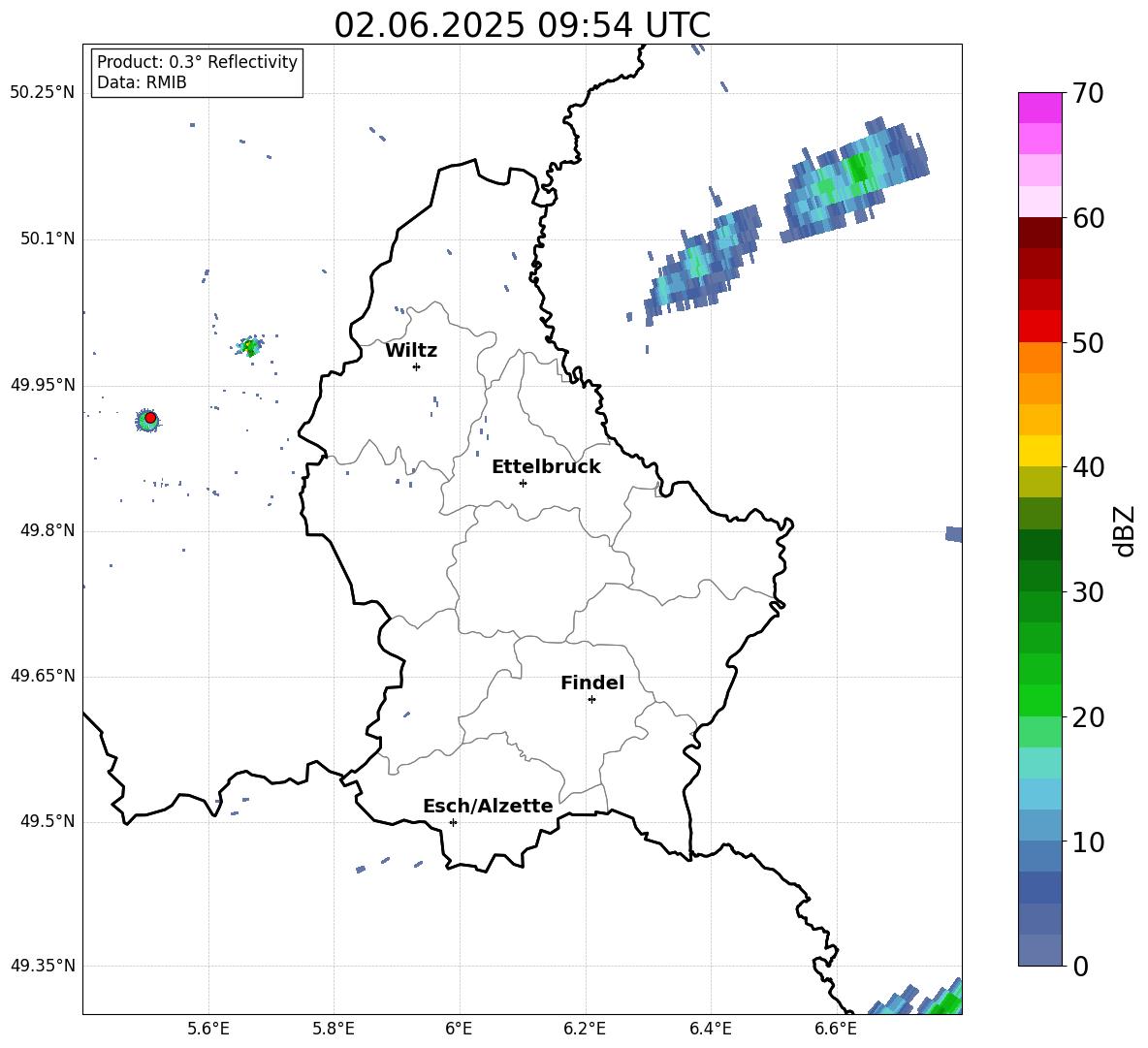This screenshot has width=1148, height=1048.
Task: Click the bright green colorbar segment at 20
Action: [x=1039, y=700]
